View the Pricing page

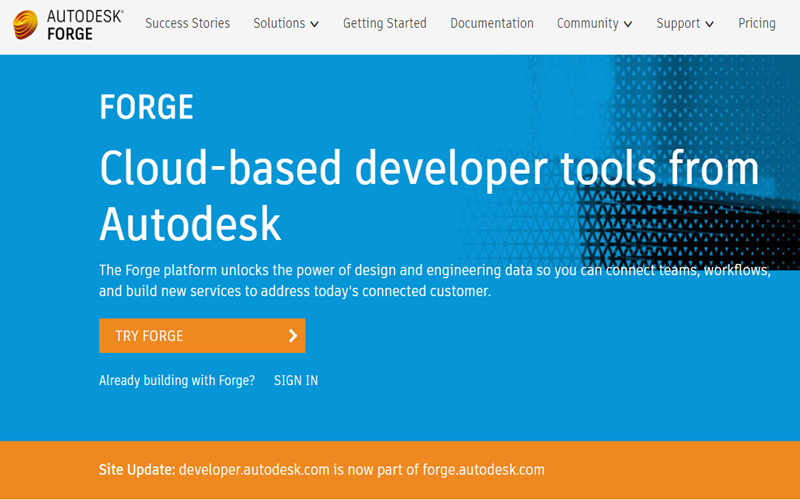[757, 23]
